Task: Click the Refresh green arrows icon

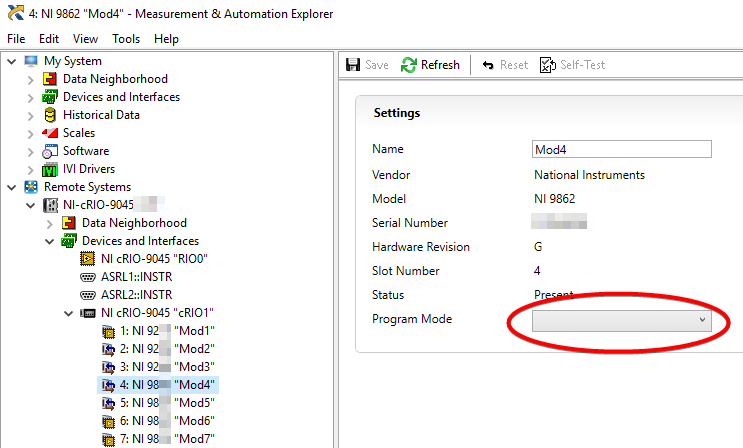Action: (x=408, y=65)
